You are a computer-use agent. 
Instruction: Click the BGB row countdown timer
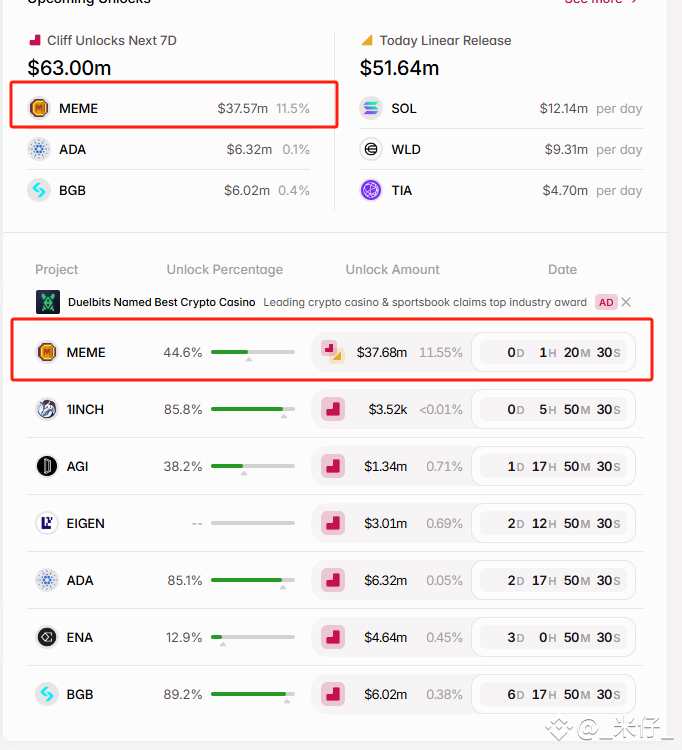(553, 694)
